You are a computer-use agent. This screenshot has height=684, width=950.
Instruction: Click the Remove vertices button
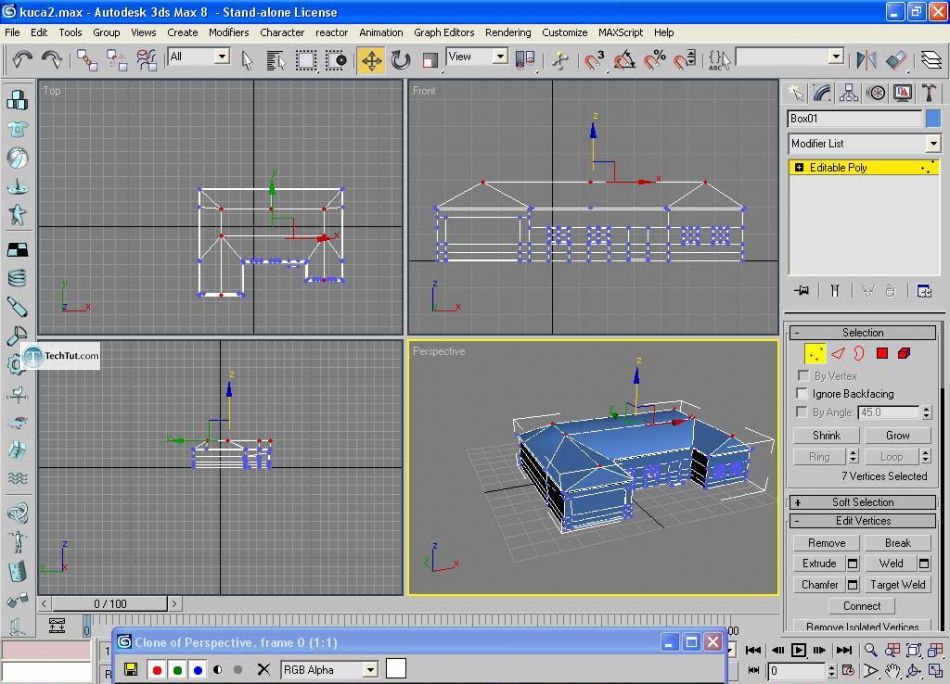tap(826, 543)
